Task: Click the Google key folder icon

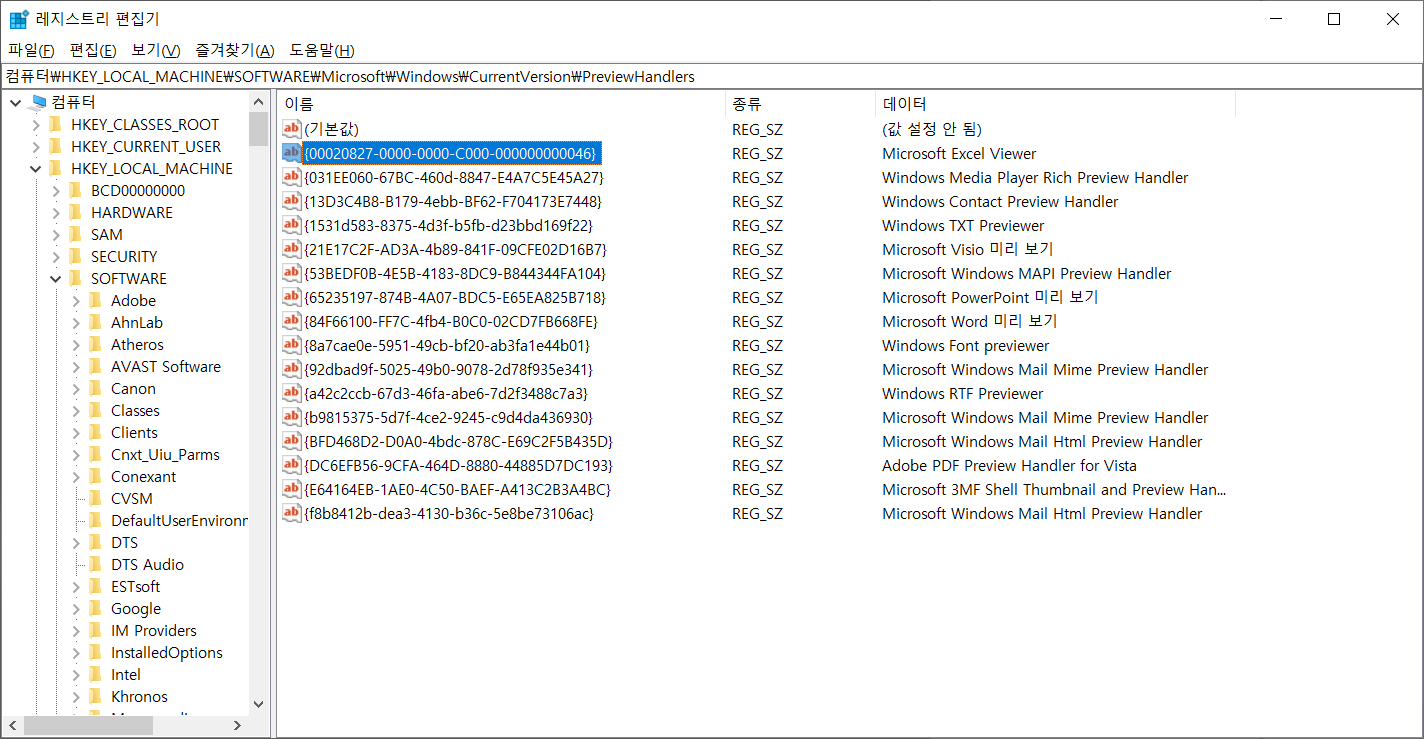Action: [x=96, y=608]
